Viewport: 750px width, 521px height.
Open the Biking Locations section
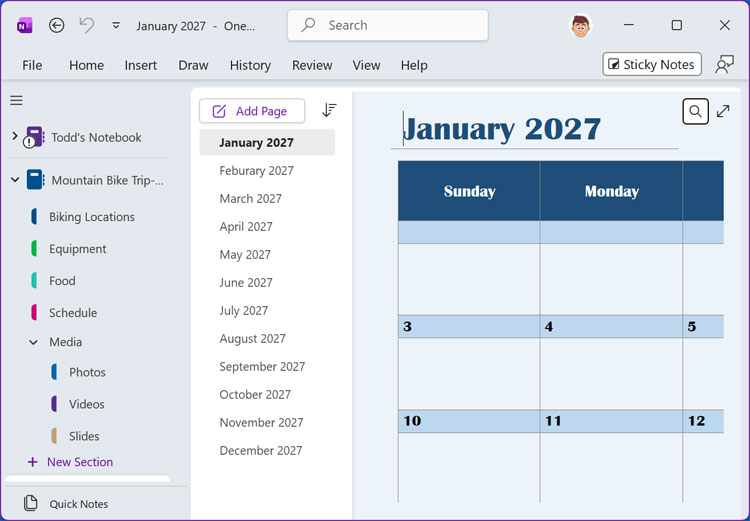pos(92,217)
